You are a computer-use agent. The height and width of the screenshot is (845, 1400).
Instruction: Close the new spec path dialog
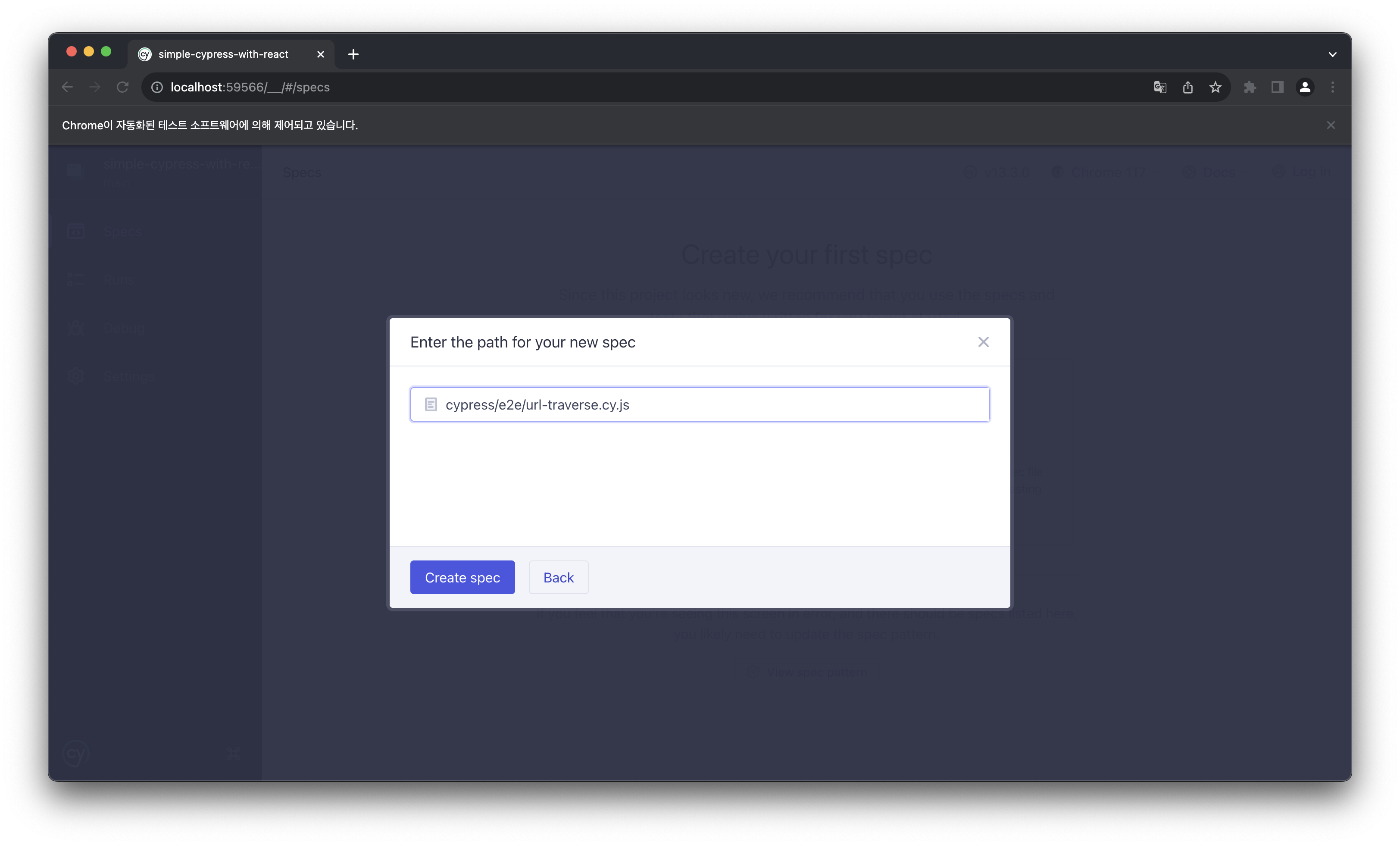(983, 341)
